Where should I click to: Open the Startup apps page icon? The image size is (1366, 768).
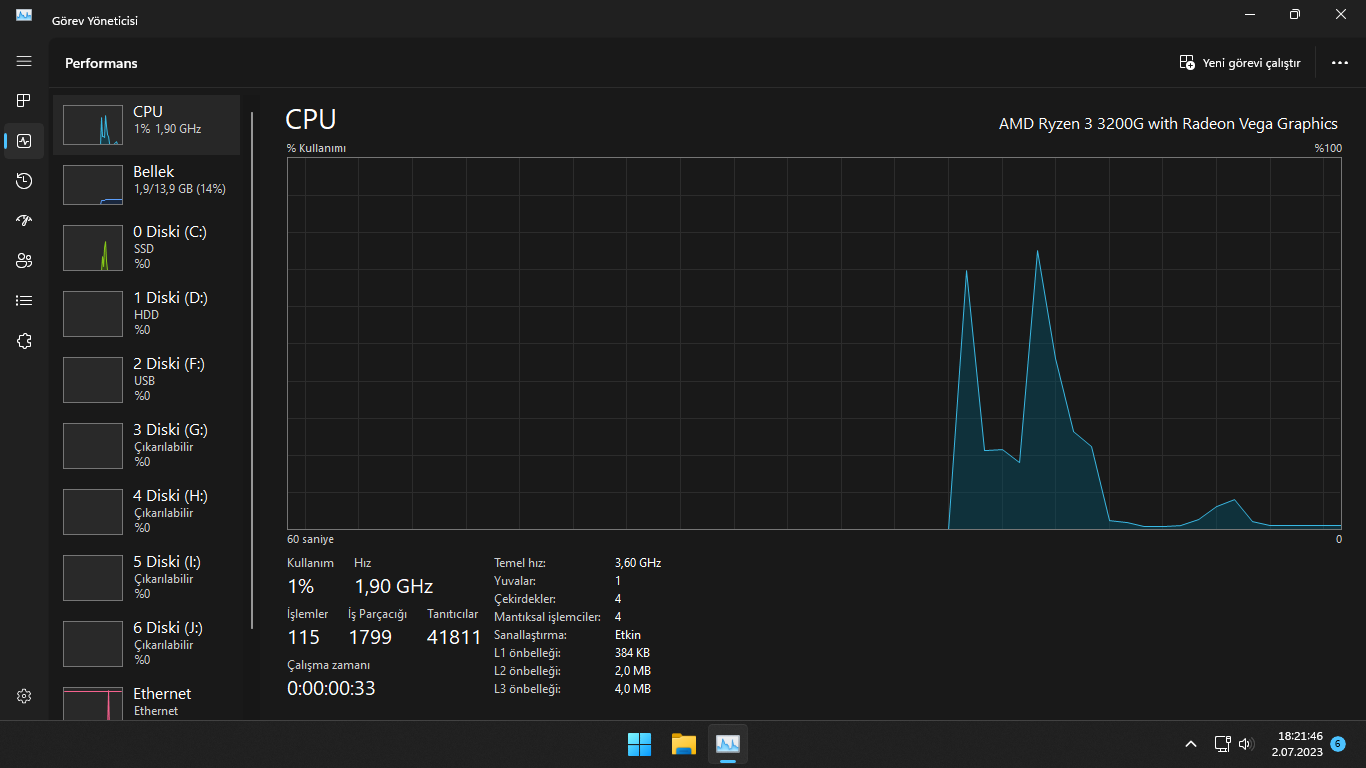point(24,221)
